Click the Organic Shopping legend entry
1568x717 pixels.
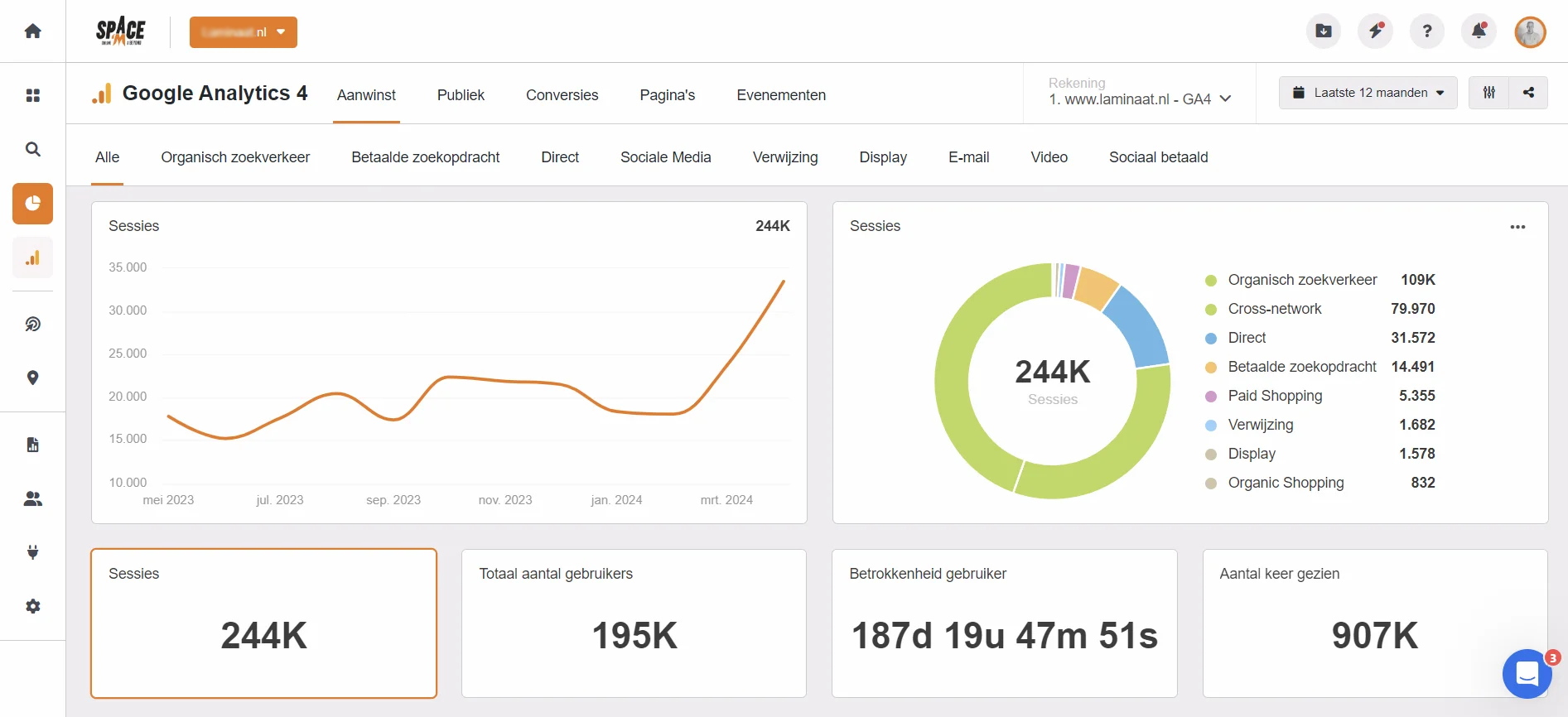(x=1320, y=483)
